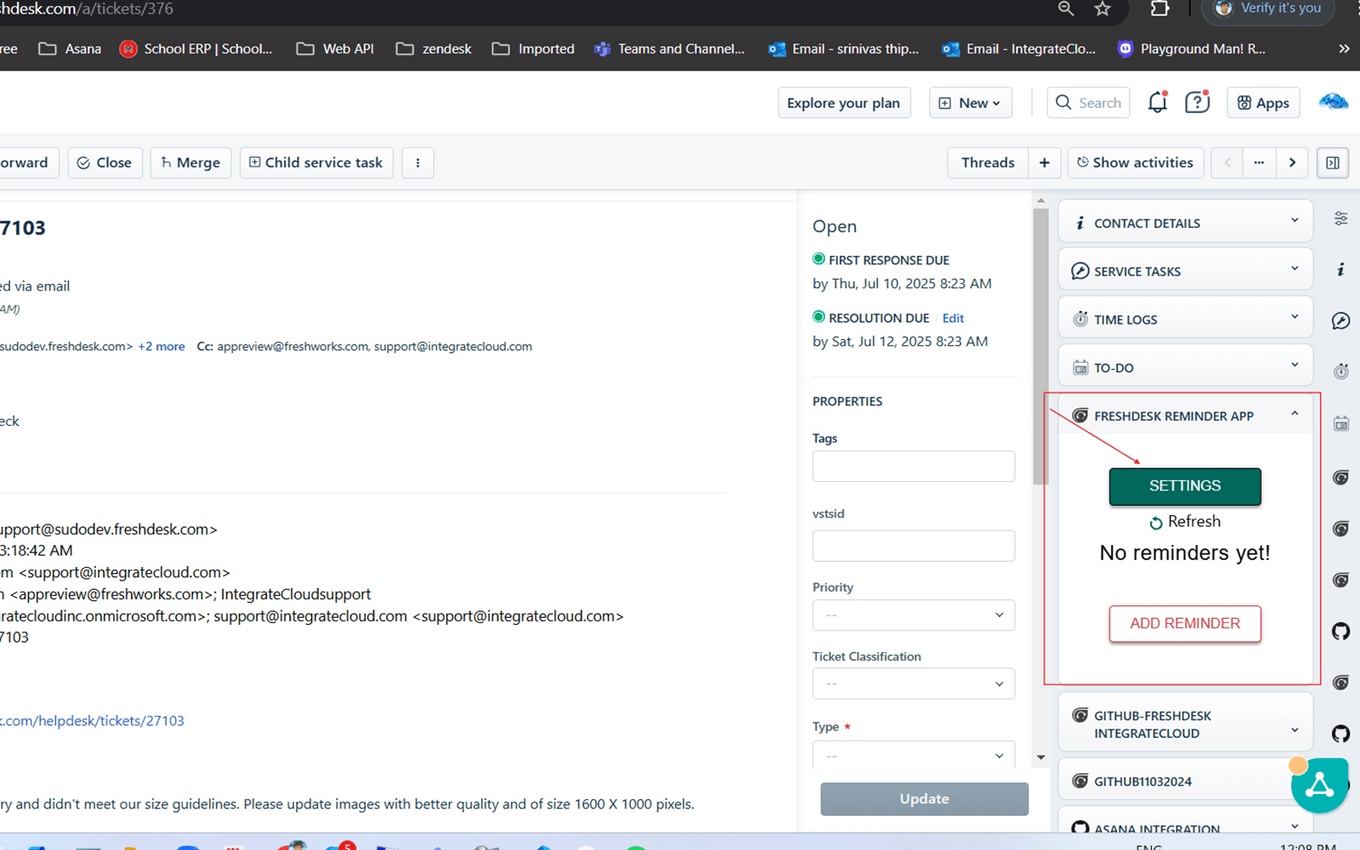This screenshot has height=850, width=1360.
Task: Open the Apps button
Action: pyautogui.click(x=1263, y=102)
